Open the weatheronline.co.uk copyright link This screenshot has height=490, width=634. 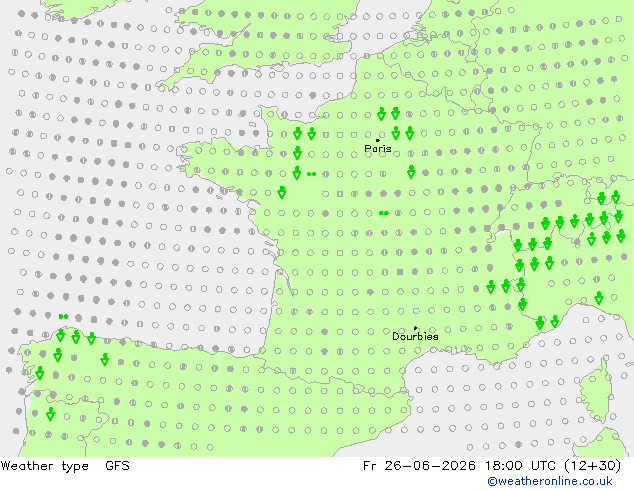coord(550,481)
